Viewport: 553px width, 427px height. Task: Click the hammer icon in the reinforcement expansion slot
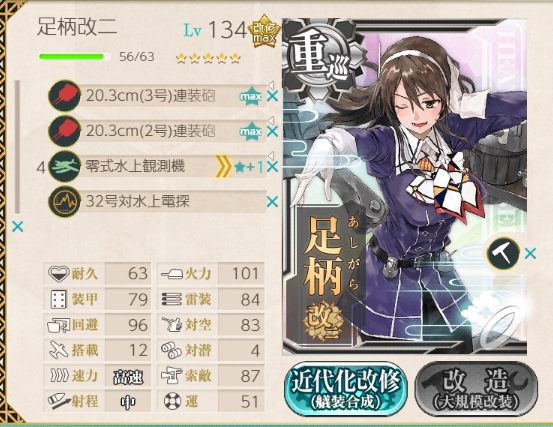(503, 253)
